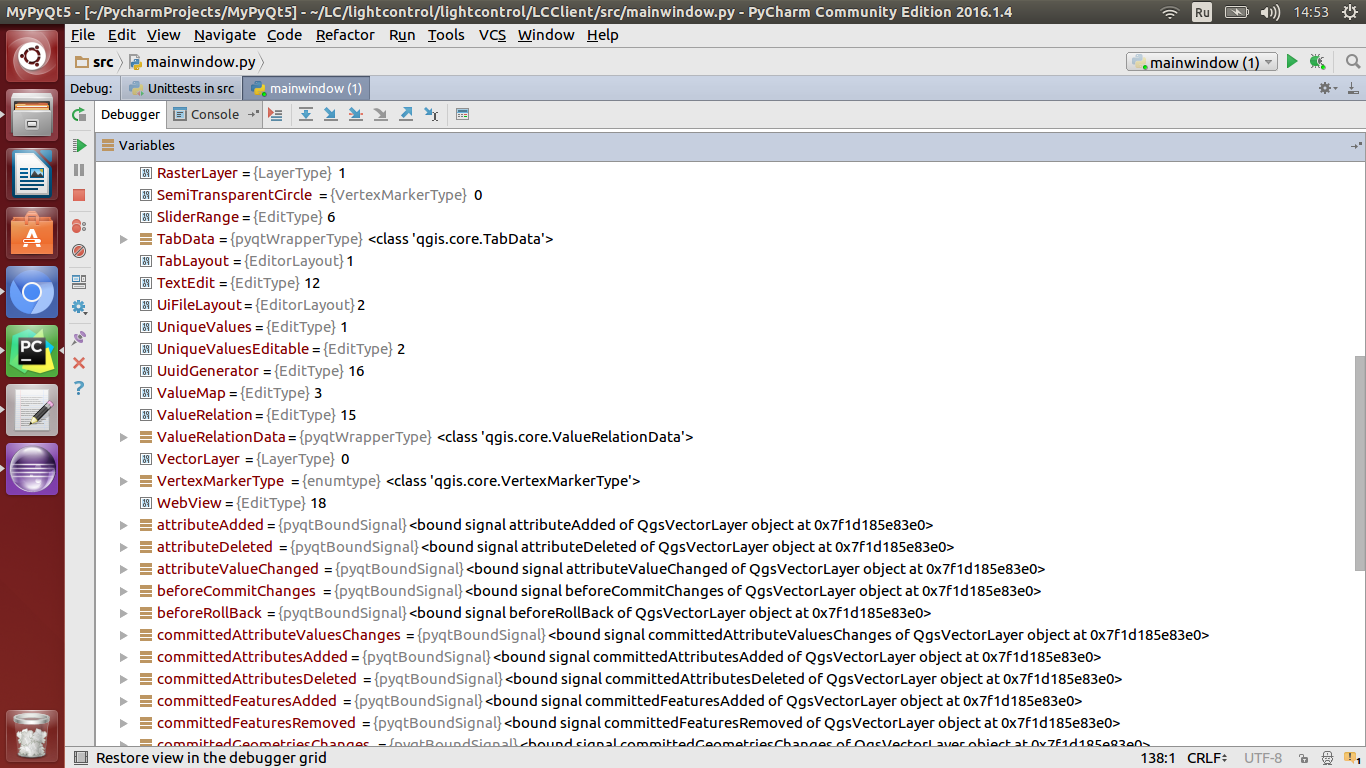Image resolution: width=1366 pixels, height=768 pixels.
Task: Select the mainwindow (1) debug tab
Action: (306, 88)
